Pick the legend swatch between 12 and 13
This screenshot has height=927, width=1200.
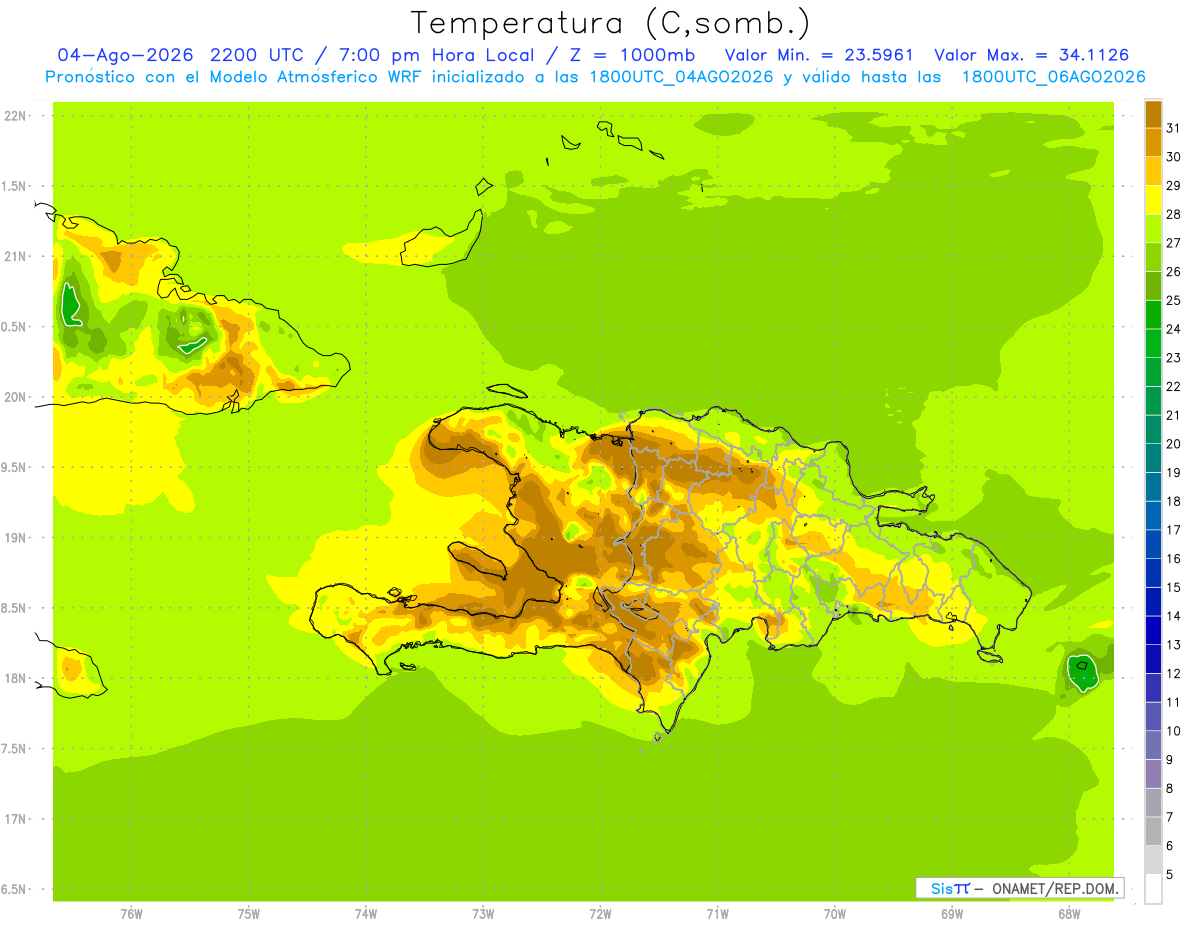click(x=1153, y=659)
